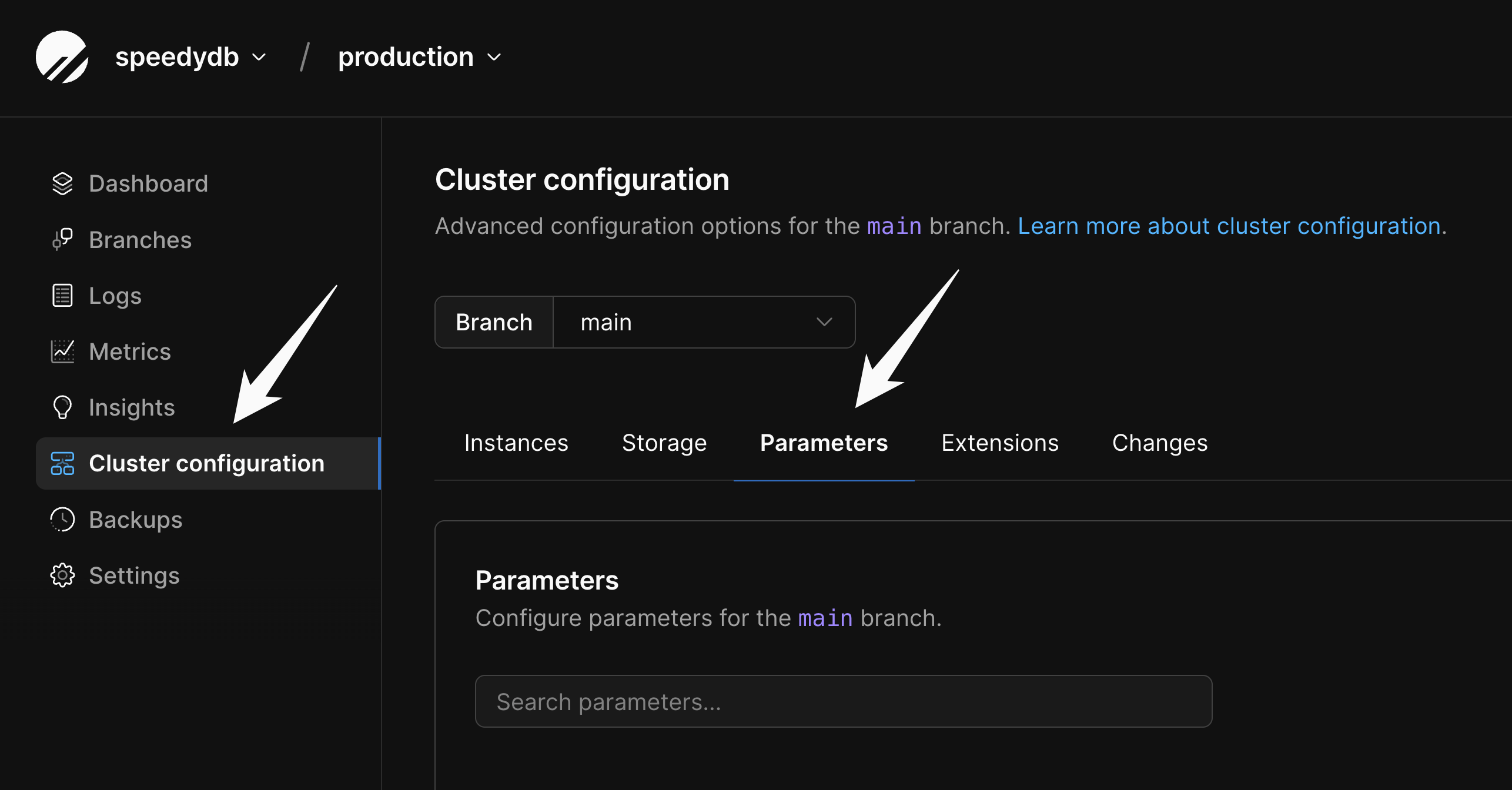Click the Dashboard layers icon
The width and height of the screenshot is (1512, 790).
coord(62,183)
